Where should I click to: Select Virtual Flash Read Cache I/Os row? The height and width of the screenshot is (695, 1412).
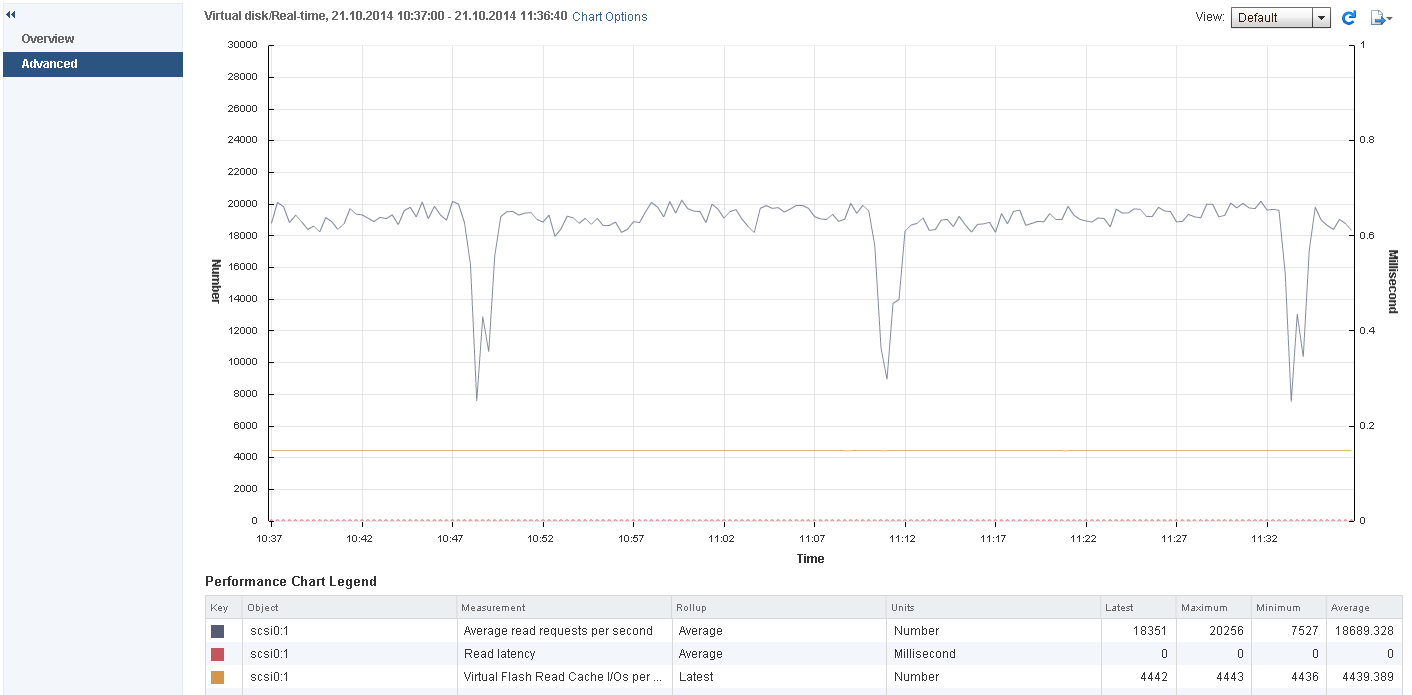coord(804,677)
